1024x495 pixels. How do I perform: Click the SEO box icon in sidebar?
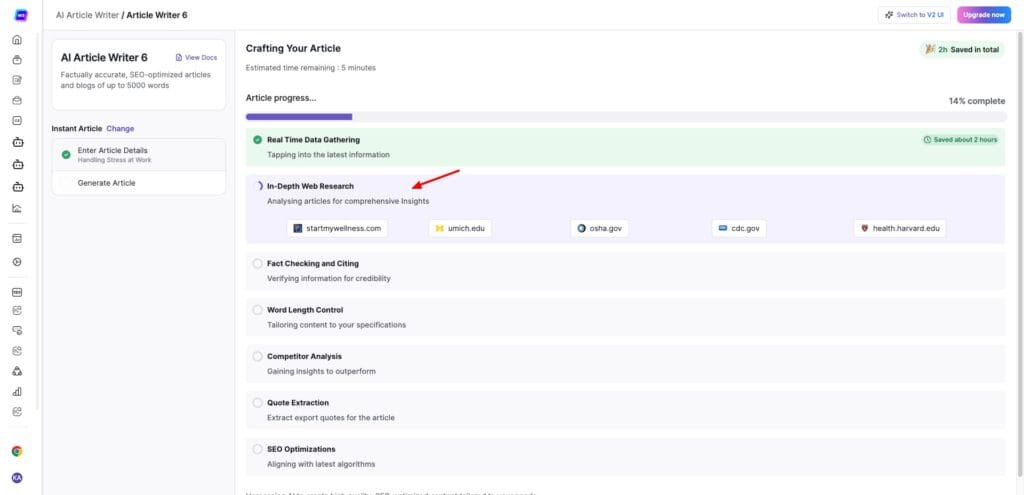click(18, 292)
